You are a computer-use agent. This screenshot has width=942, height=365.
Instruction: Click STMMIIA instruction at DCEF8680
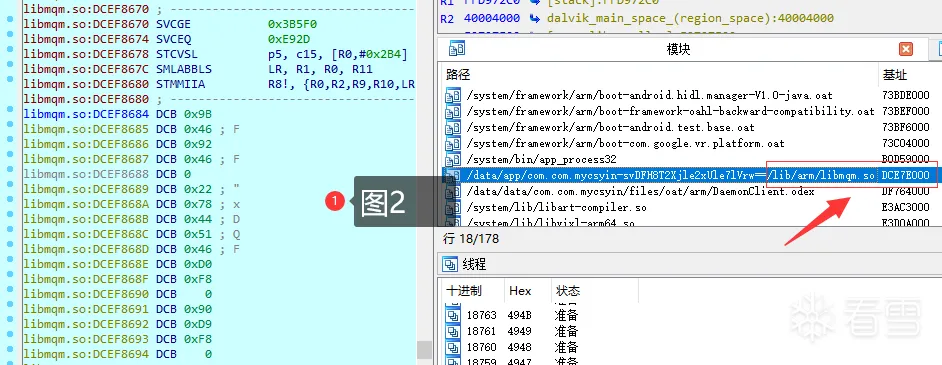point(180,85)
